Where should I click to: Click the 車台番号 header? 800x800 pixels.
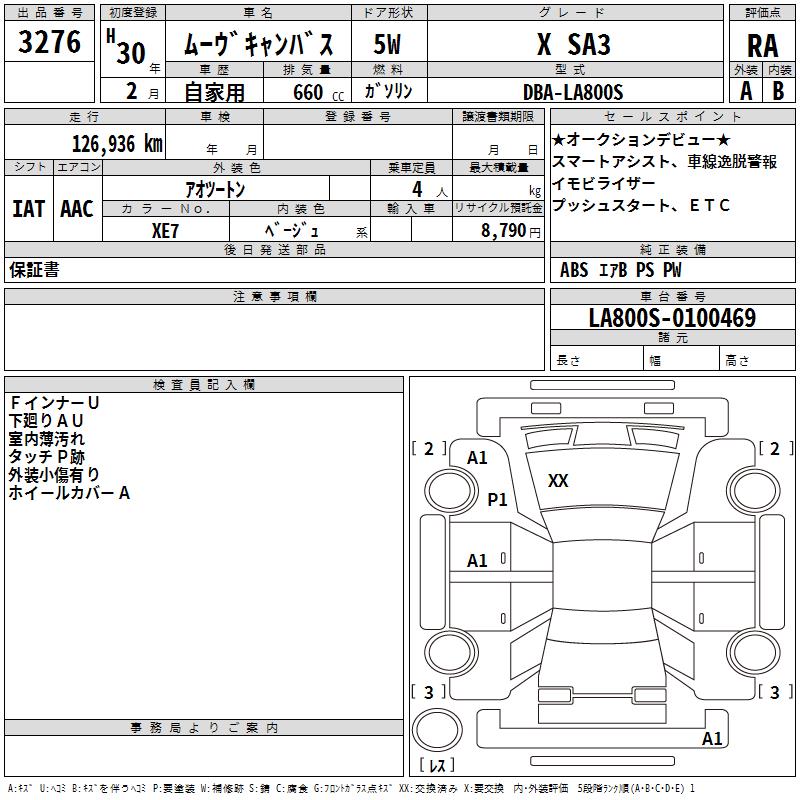coord(672,296)
